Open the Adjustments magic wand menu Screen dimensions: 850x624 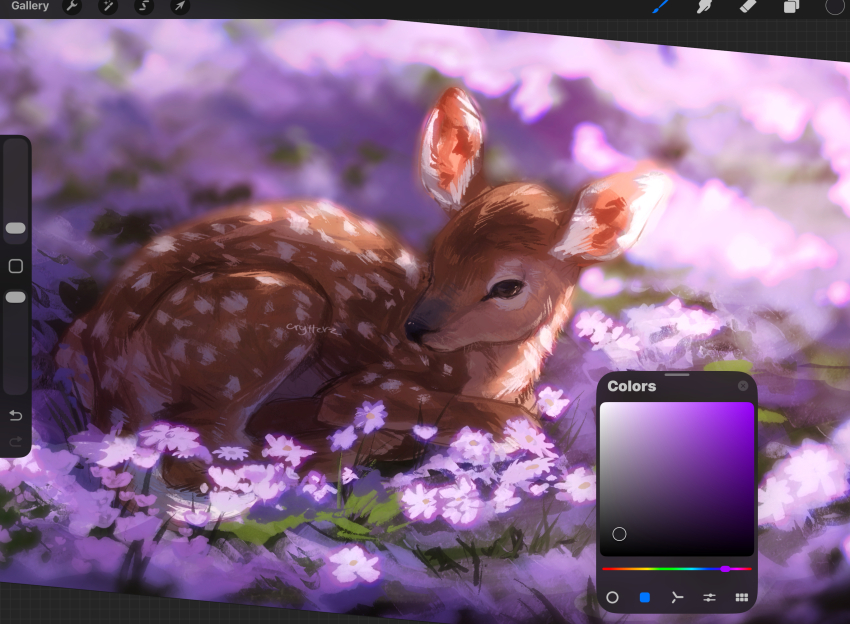click(x=107, y=7)
